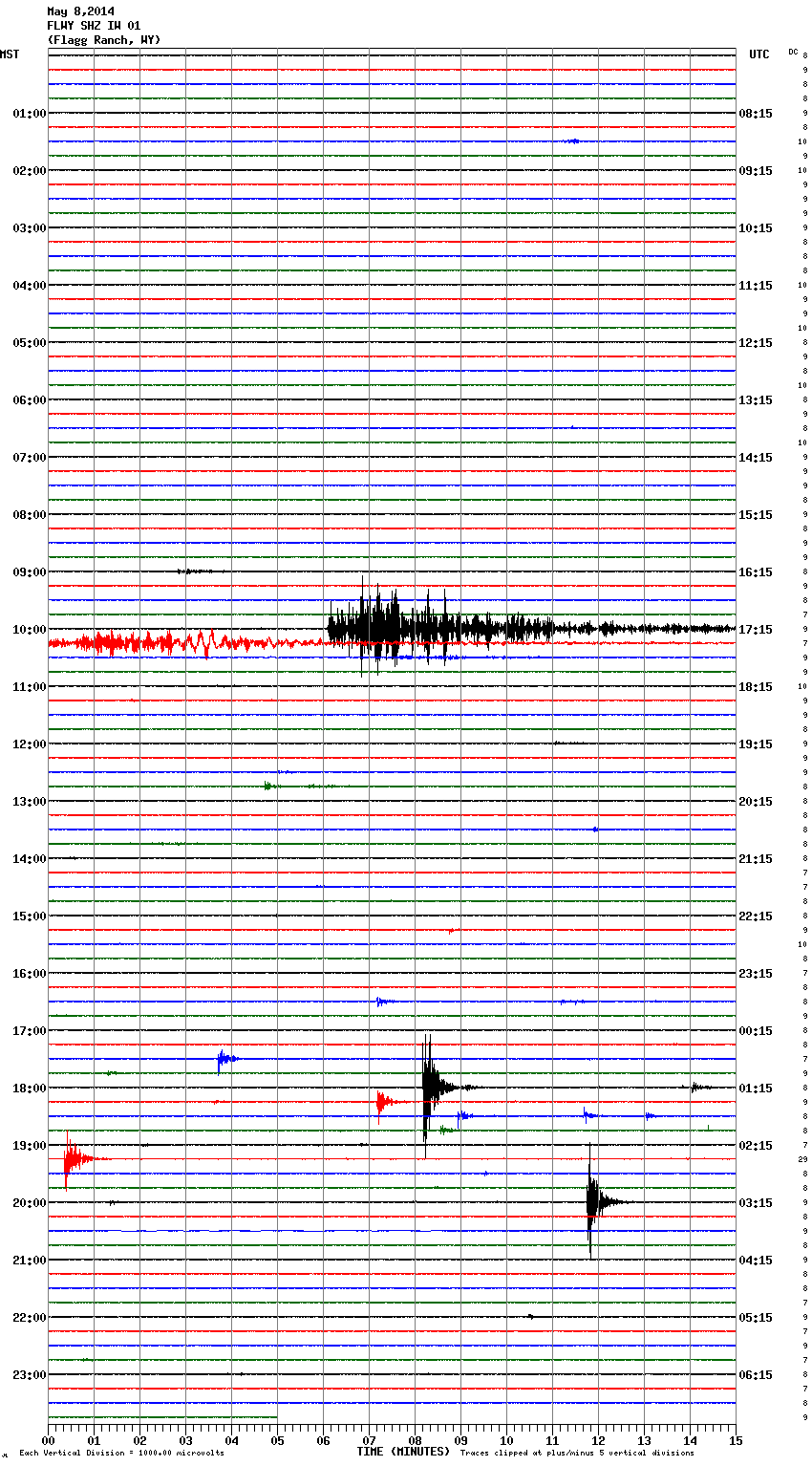
Task: Click the MST time label "19:00"
Action: [29, 1145]
